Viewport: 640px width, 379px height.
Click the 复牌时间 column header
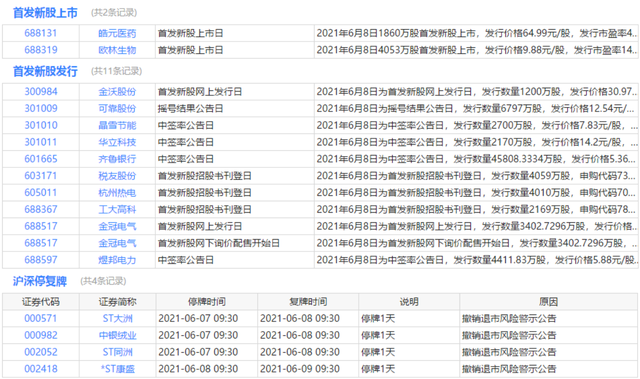click(x=308, y=302)
